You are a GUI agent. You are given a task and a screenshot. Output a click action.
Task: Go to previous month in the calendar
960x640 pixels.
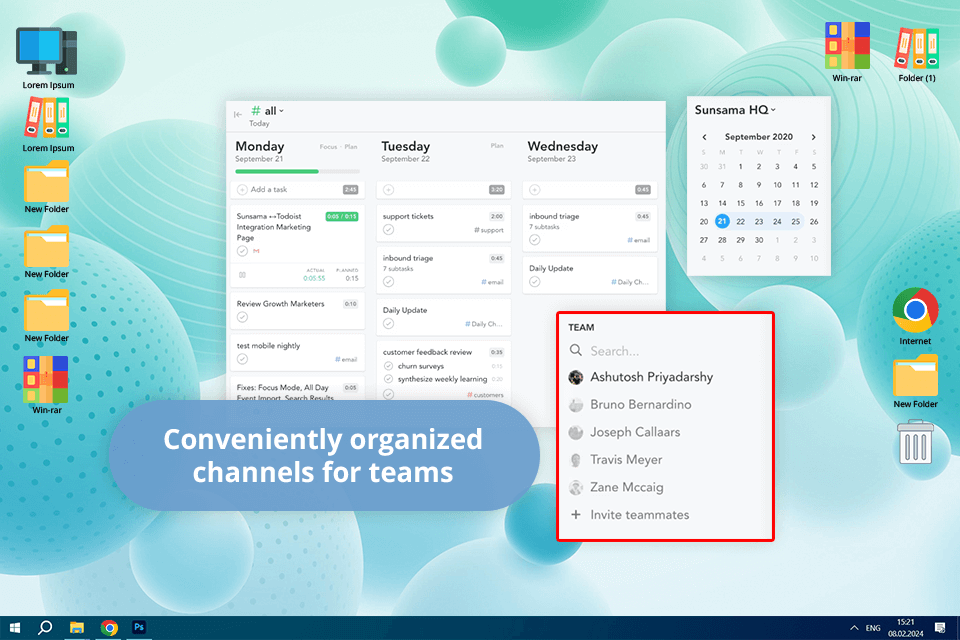tap(704, 137)
